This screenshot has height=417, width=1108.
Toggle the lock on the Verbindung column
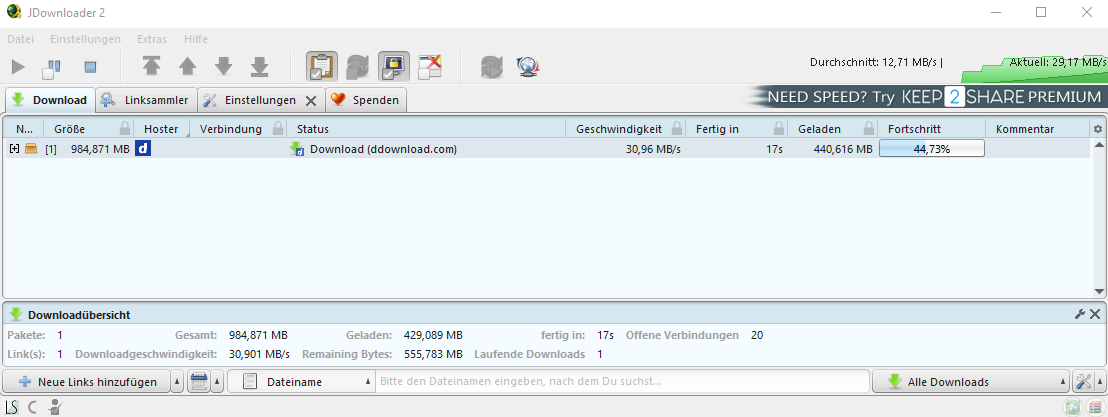[278, 129]
